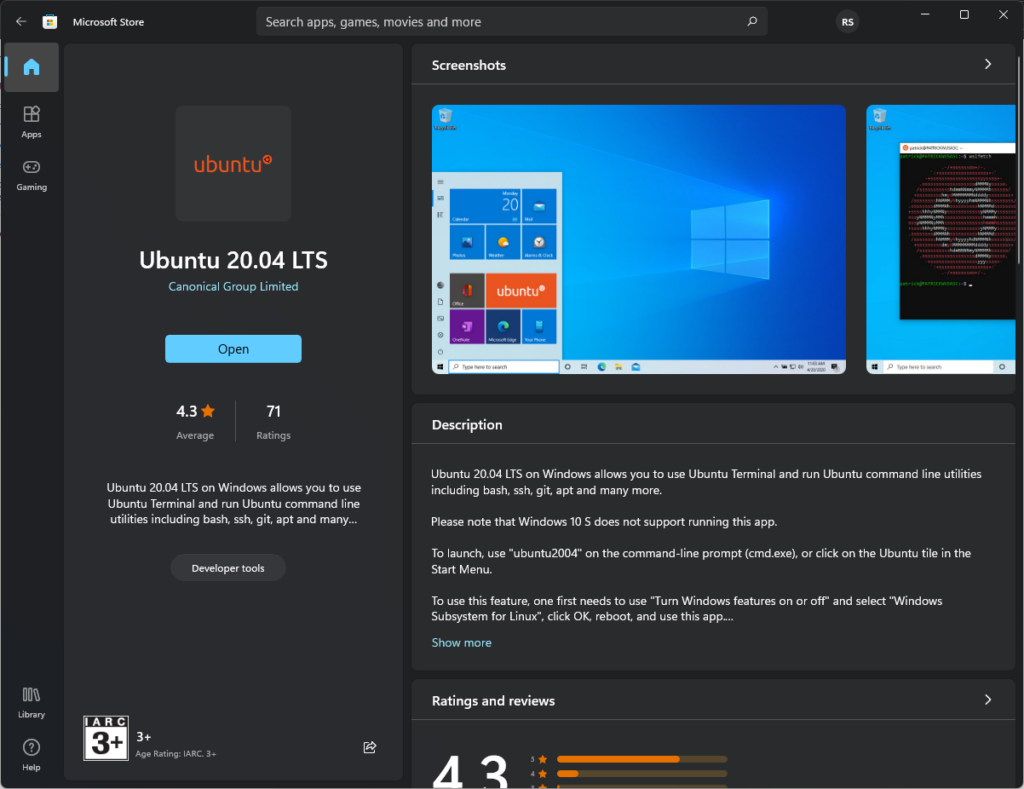This screenshot has width=1024, height=789.
Task: Open the RS user profile avatar
Action: 847,22
